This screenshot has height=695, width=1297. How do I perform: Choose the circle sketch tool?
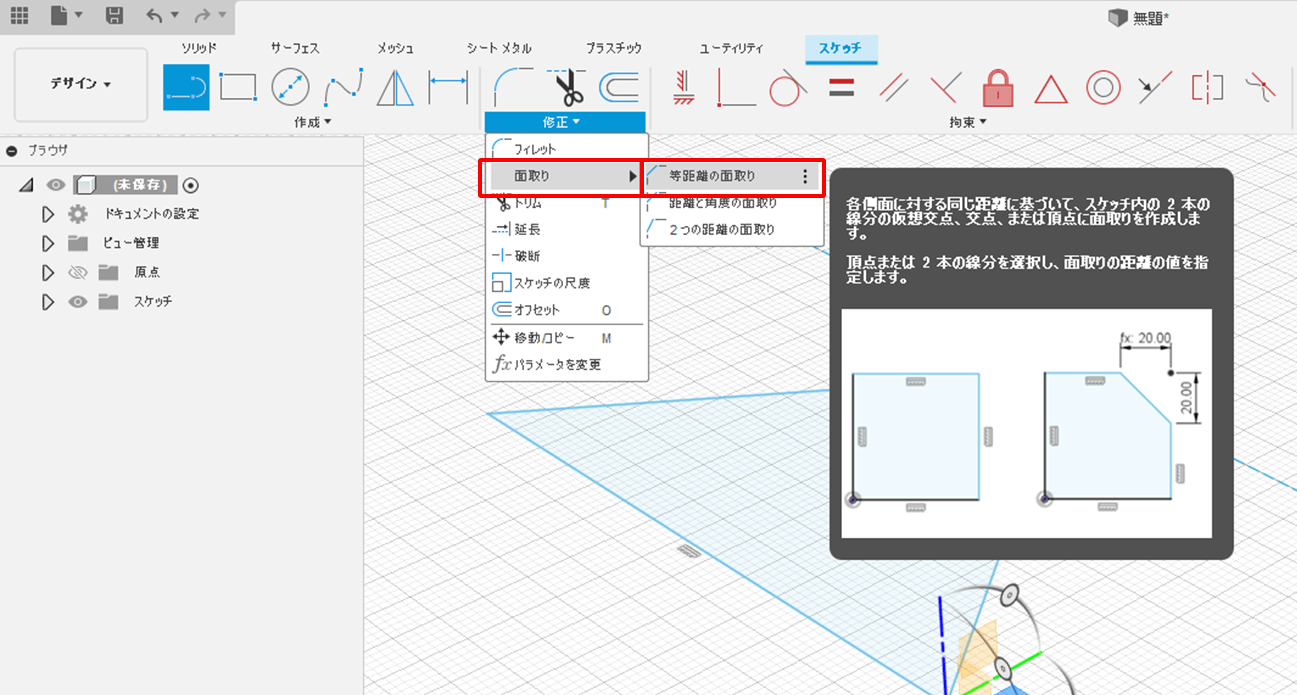pyautogui.click(x=290, y=87)
